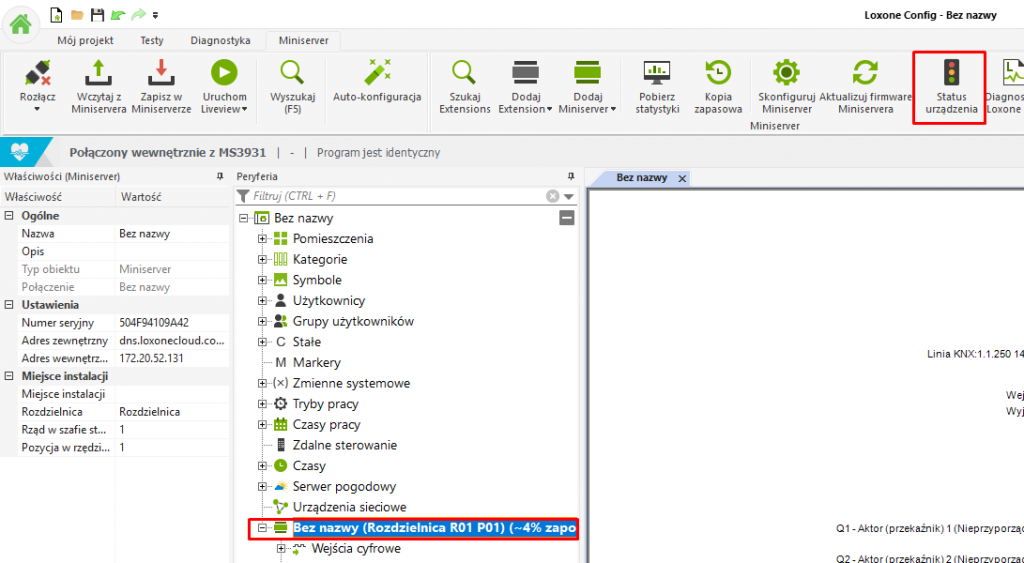Click the Filtruj search field

coord(395,197)
